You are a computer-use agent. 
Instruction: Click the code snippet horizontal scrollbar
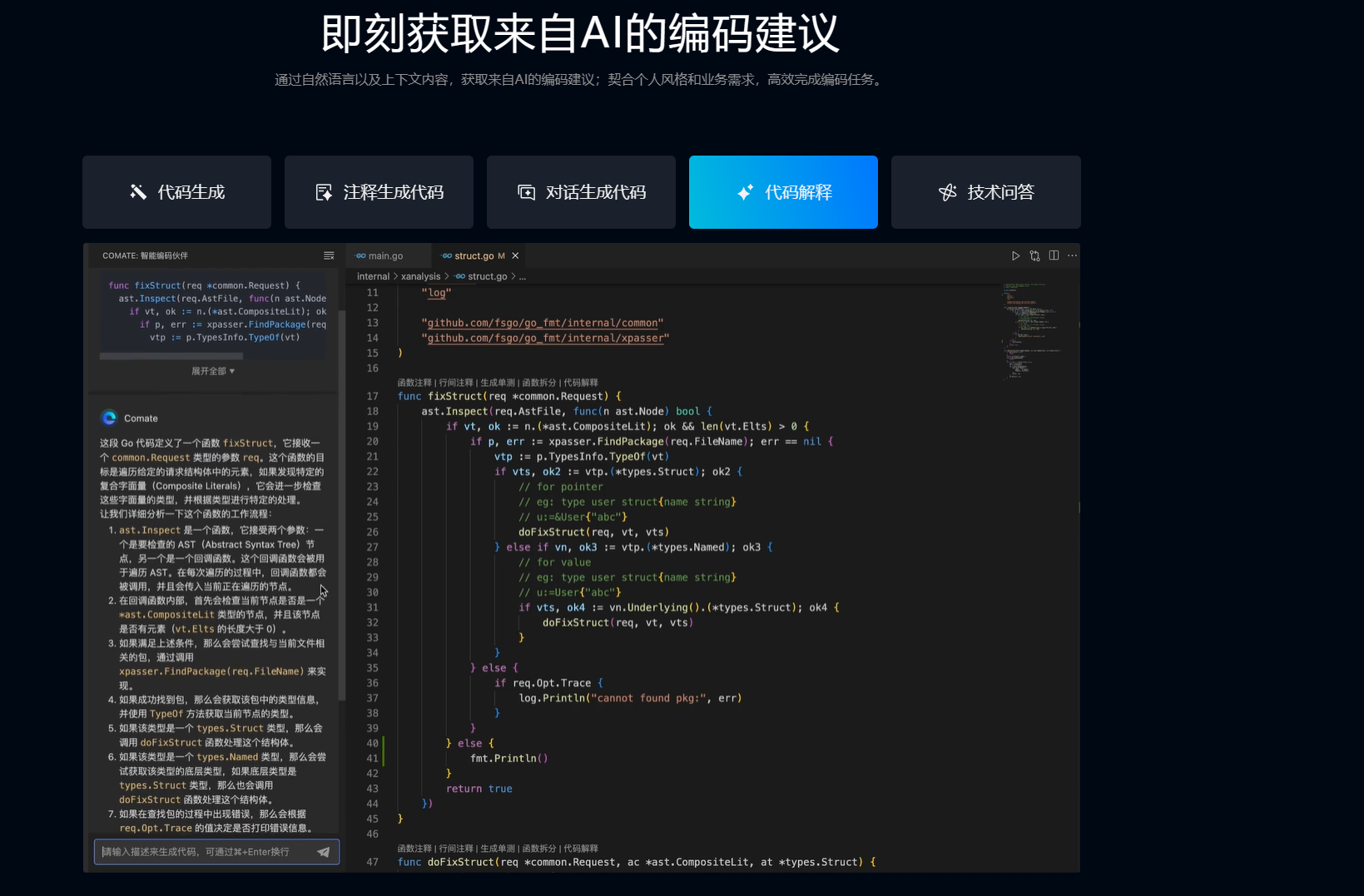click(171, 356)
